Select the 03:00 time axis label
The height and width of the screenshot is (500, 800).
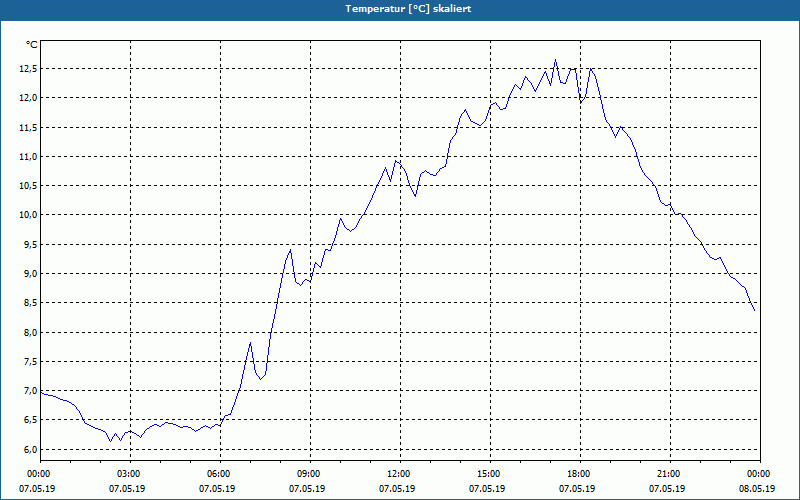point(128,474)
